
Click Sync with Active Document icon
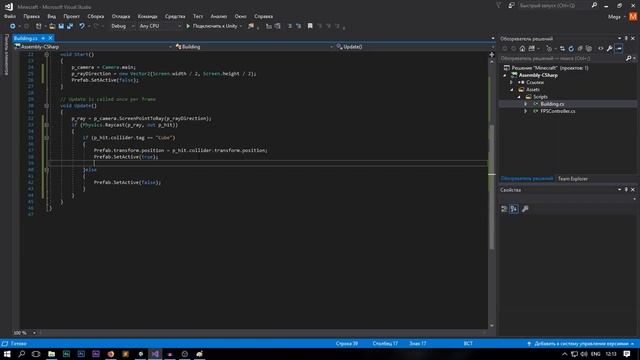click(x=562, y=49)
